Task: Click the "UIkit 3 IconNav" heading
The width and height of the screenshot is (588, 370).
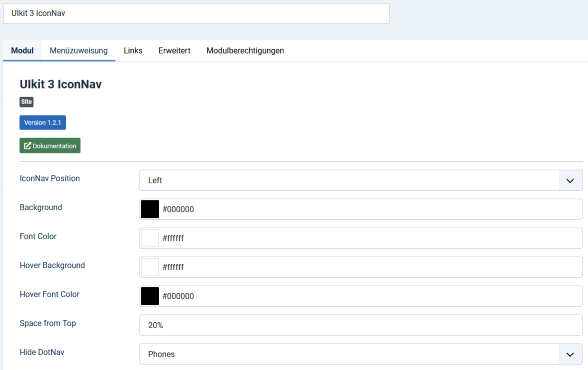Action: pos(60,84)
